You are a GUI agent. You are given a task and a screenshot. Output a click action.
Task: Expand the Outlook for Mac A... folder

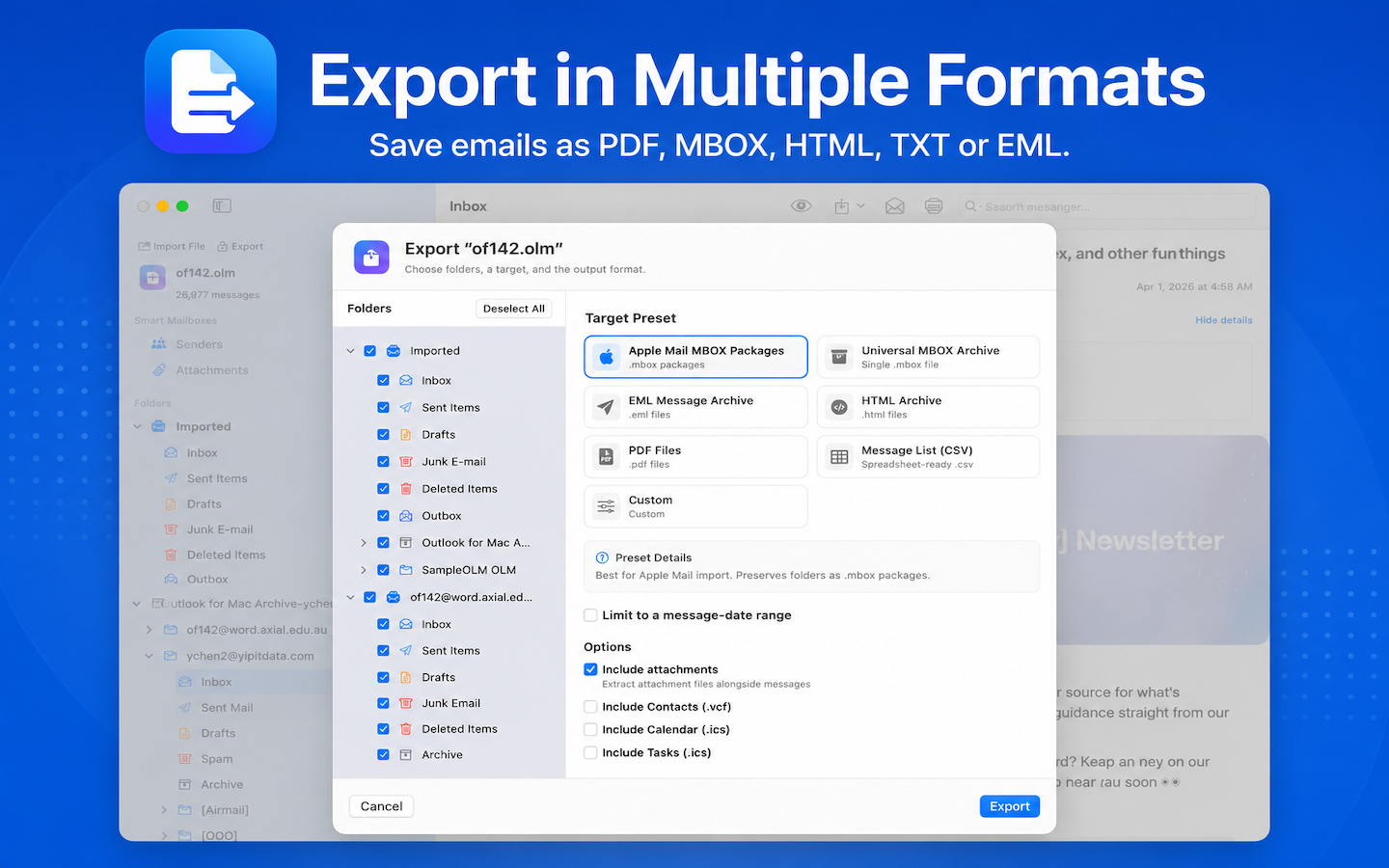click(x=364, y=543)
